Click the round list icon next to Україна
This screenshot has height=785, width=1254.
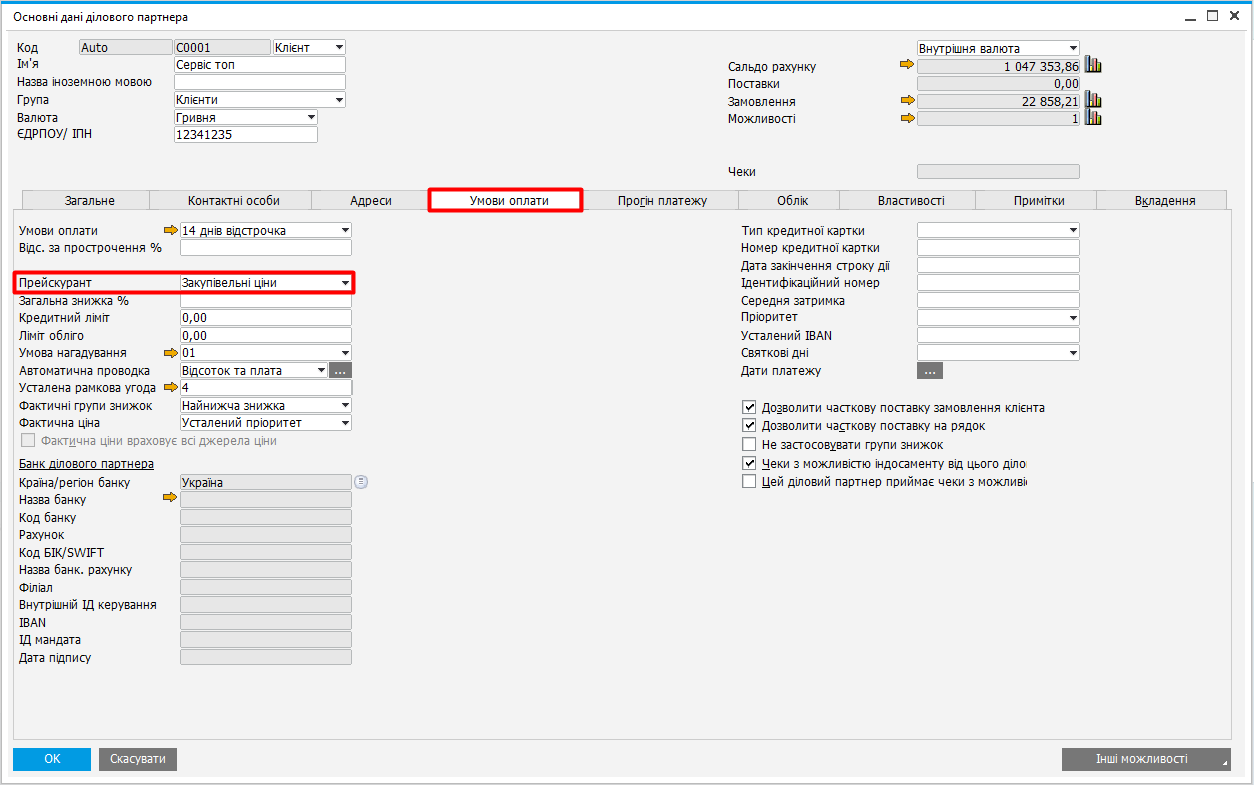coord(362,482)
